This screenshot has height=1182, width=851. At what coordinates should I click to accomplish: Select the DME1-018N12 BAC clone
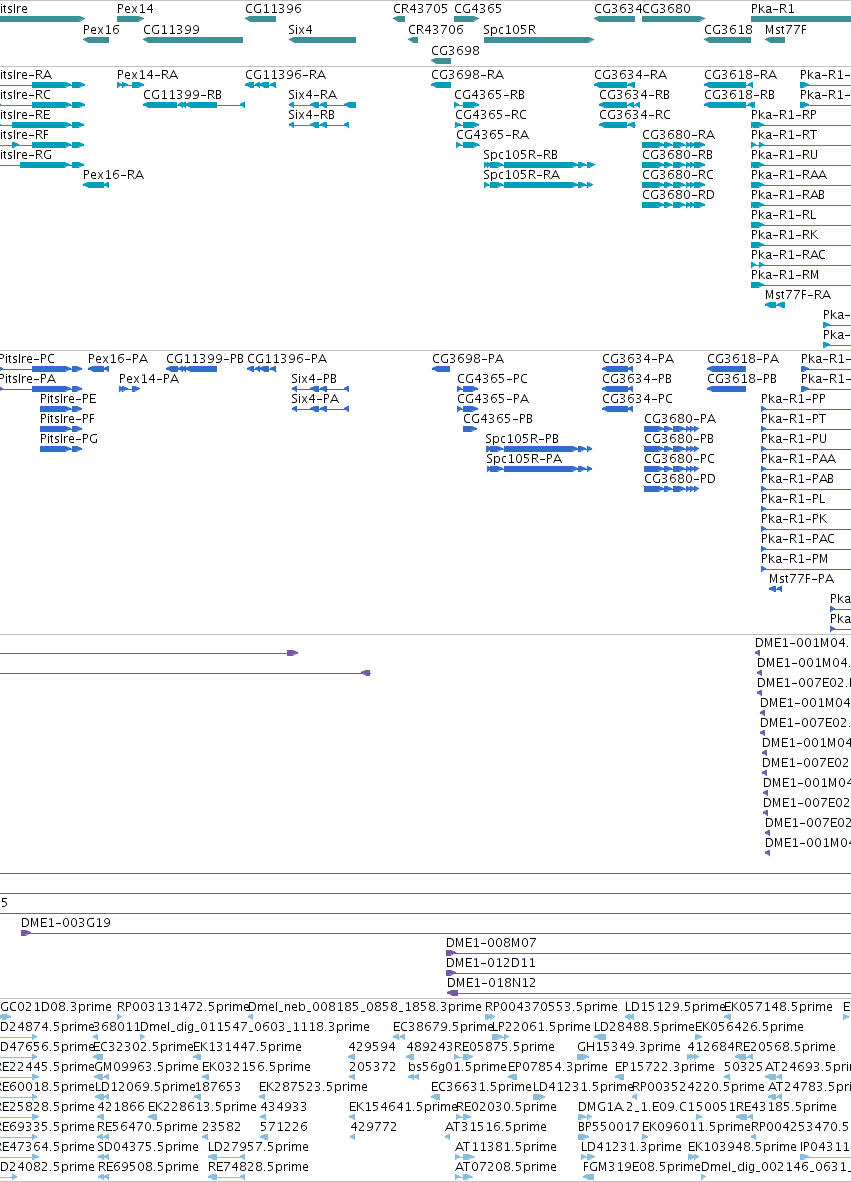coord(649,994)
